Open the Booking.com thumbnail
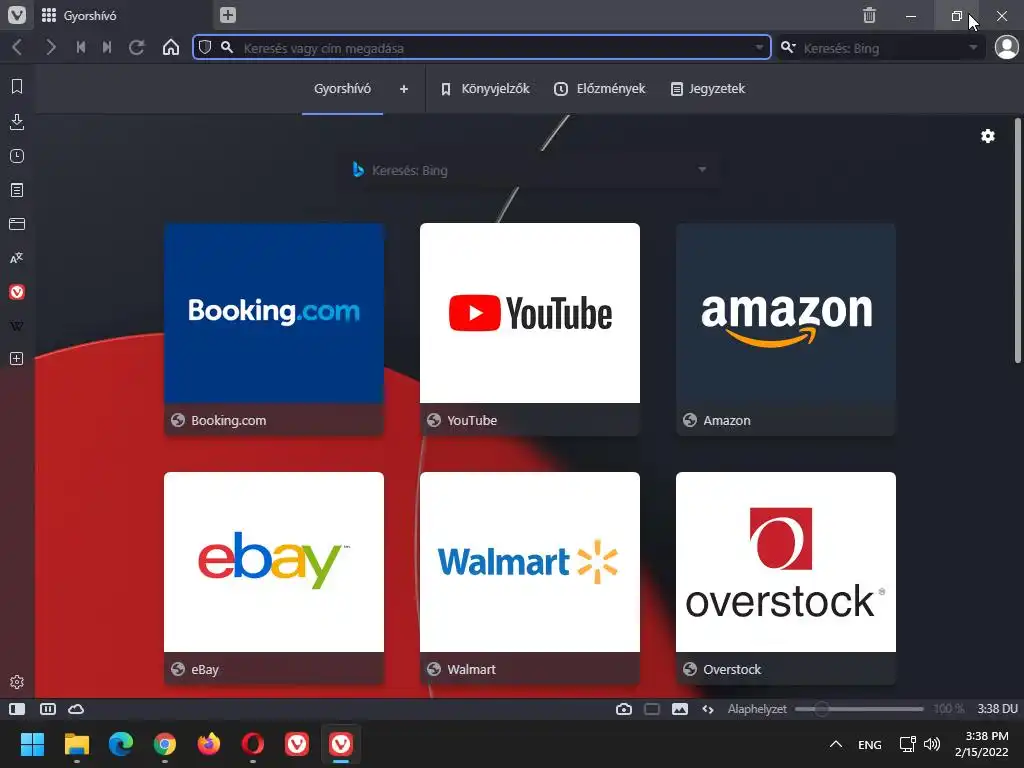 coord(274,313)
